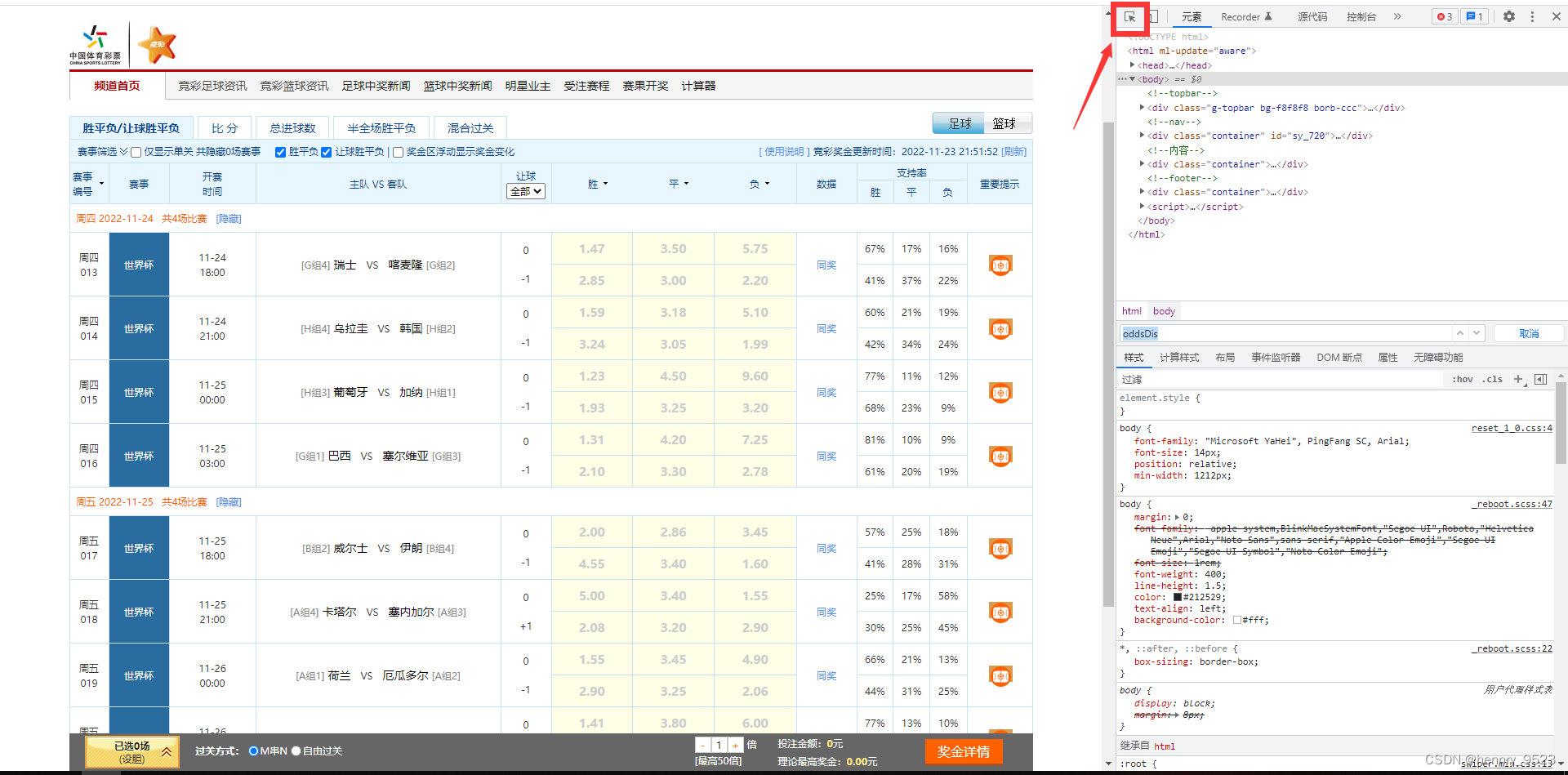Activate the DevTools element inspector cursor icon
Viewport: 1568px width, 775px height.
pos(1129,17)
